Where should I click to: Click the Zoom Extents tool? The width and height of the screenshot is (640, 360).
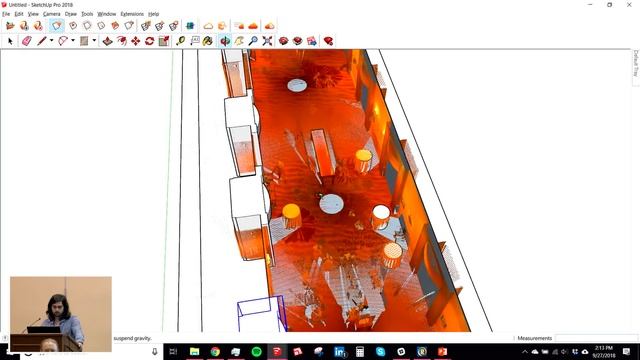267,41
